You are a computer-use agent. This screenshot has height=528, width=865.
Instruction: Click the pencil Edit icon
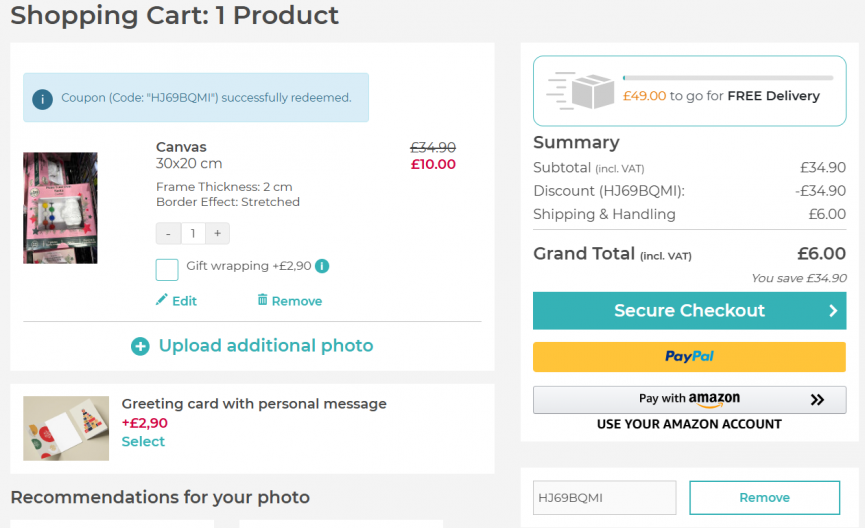[162, 300]
